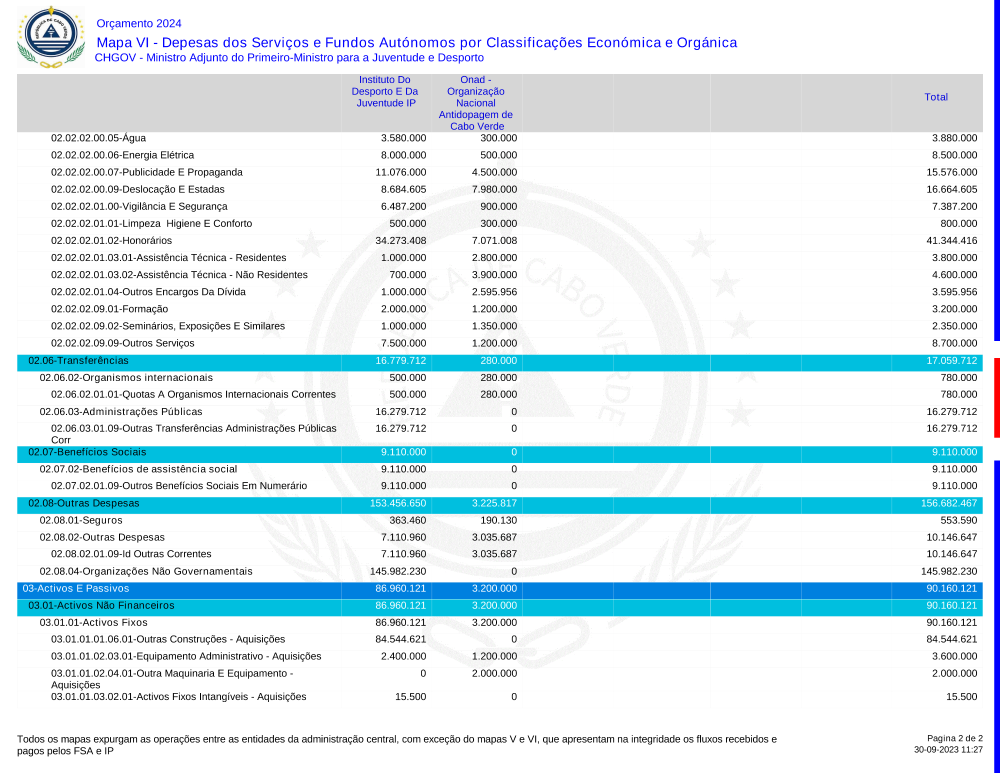Click the 'Total' column header
The image size is (1000, 773).
[936, 97]
